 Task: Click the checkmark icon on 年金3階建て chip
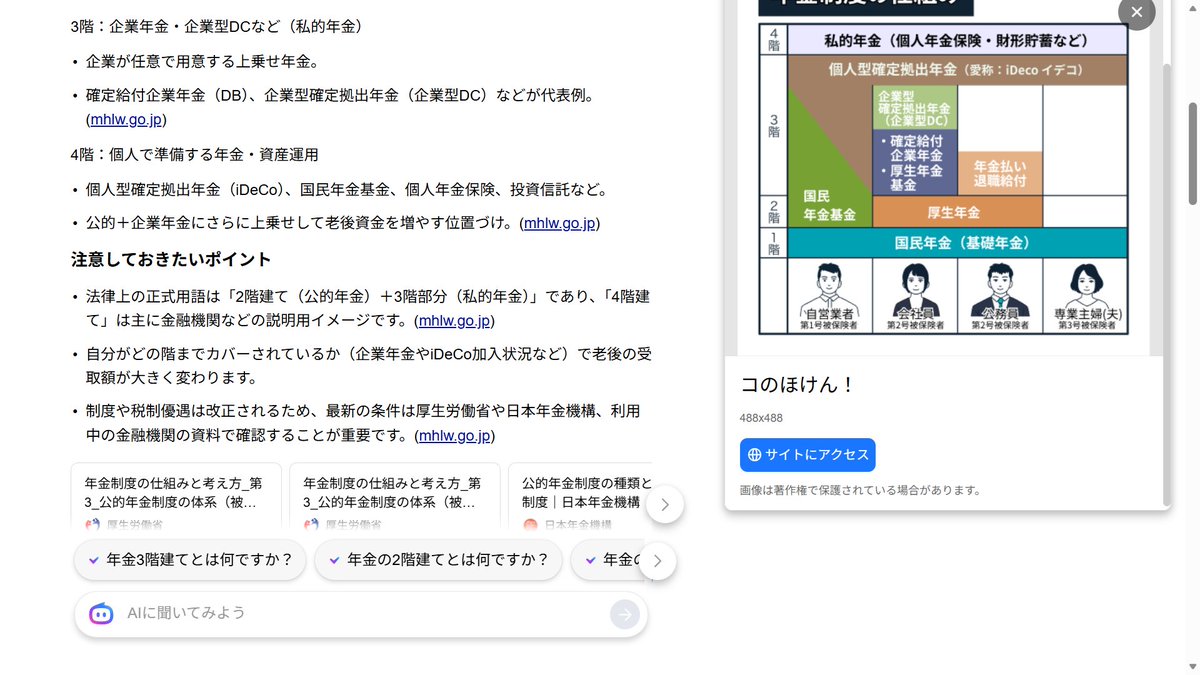pos(94,560)
